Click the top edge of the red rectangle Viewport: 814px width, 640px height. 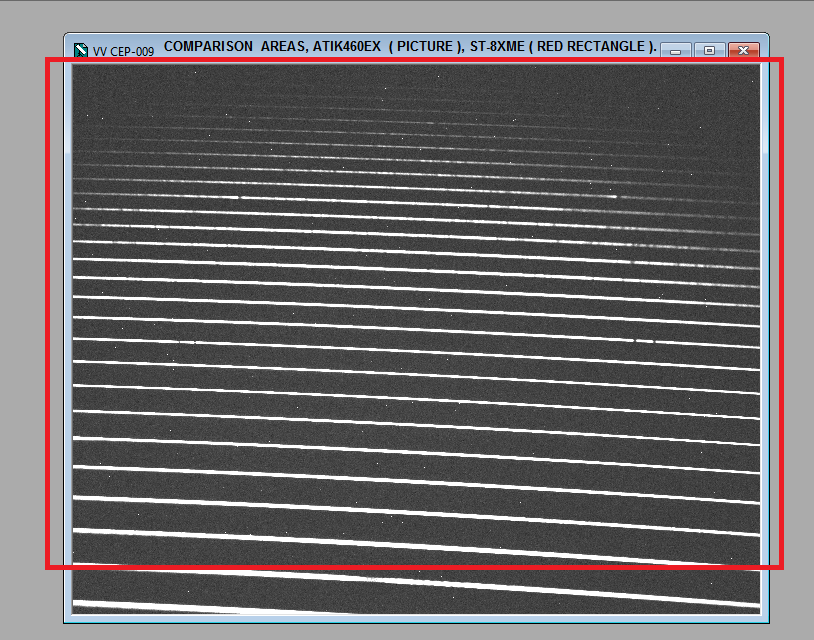(400, 61)
